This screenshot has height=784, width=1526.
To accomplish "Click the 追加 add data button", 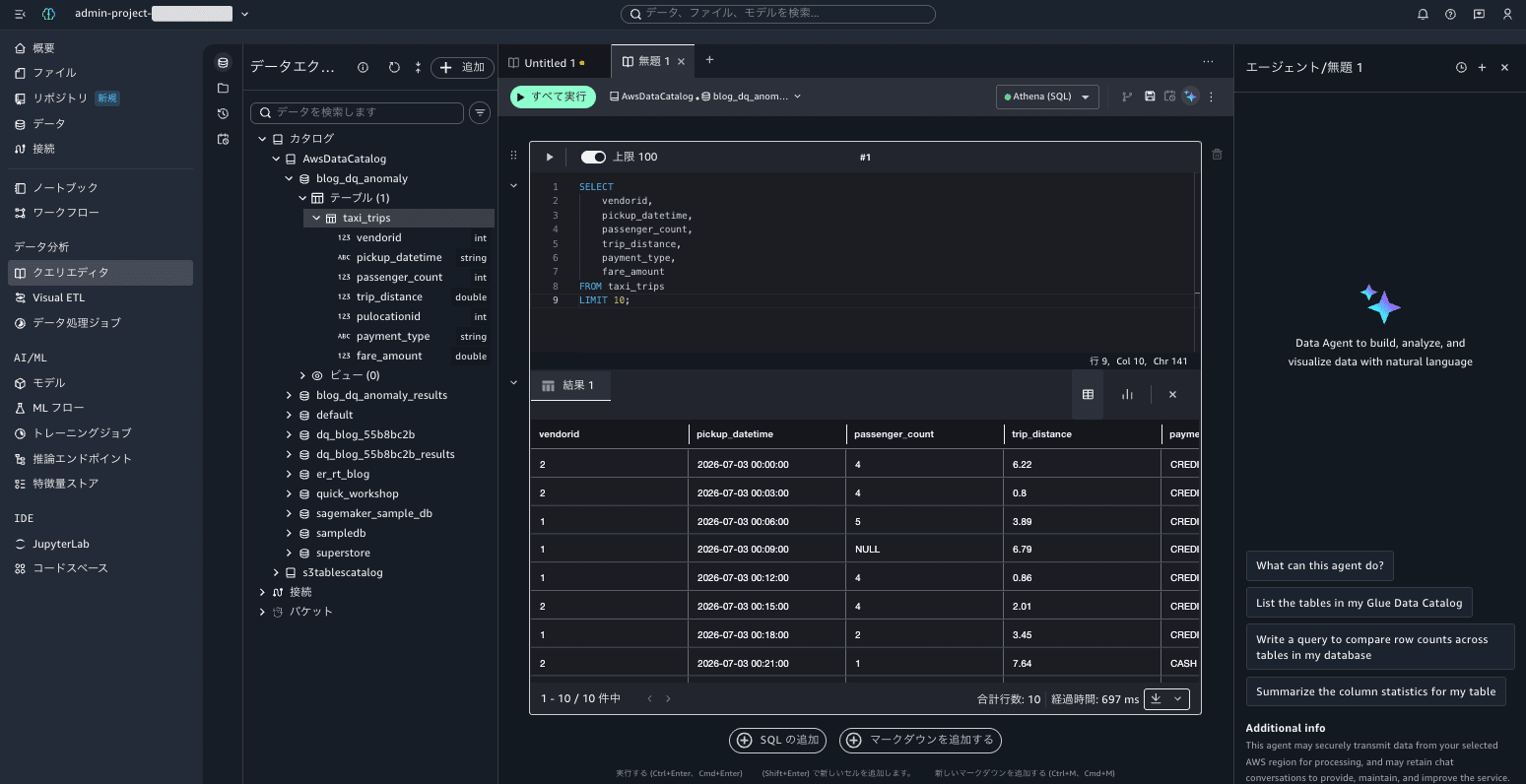I will (462, 68).
